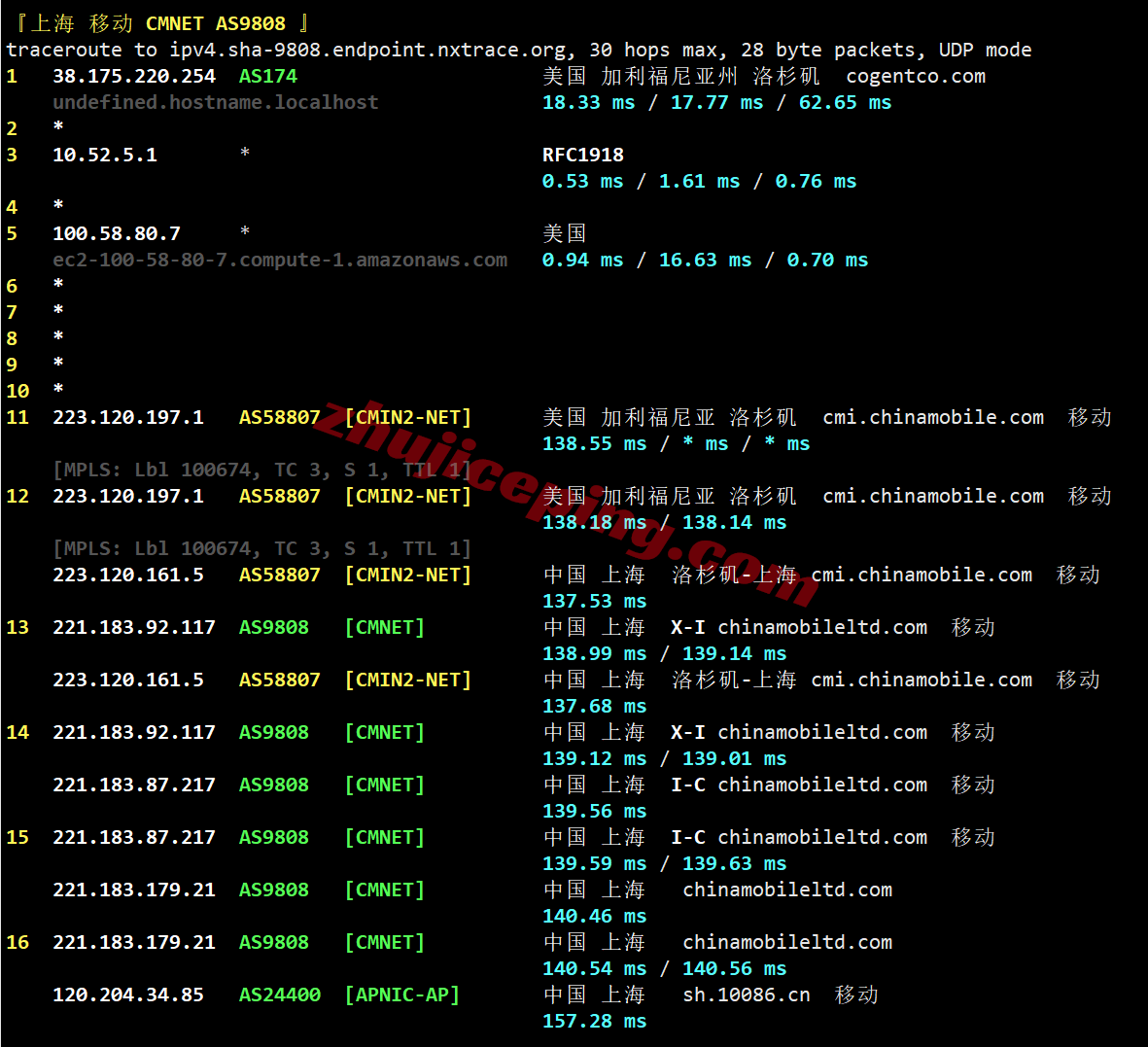Image resolution: width=1148 pixels, height=1047 pixels.
Task: Select IP 223.120.197.1 in hop 12
Action: click(128, 497)
